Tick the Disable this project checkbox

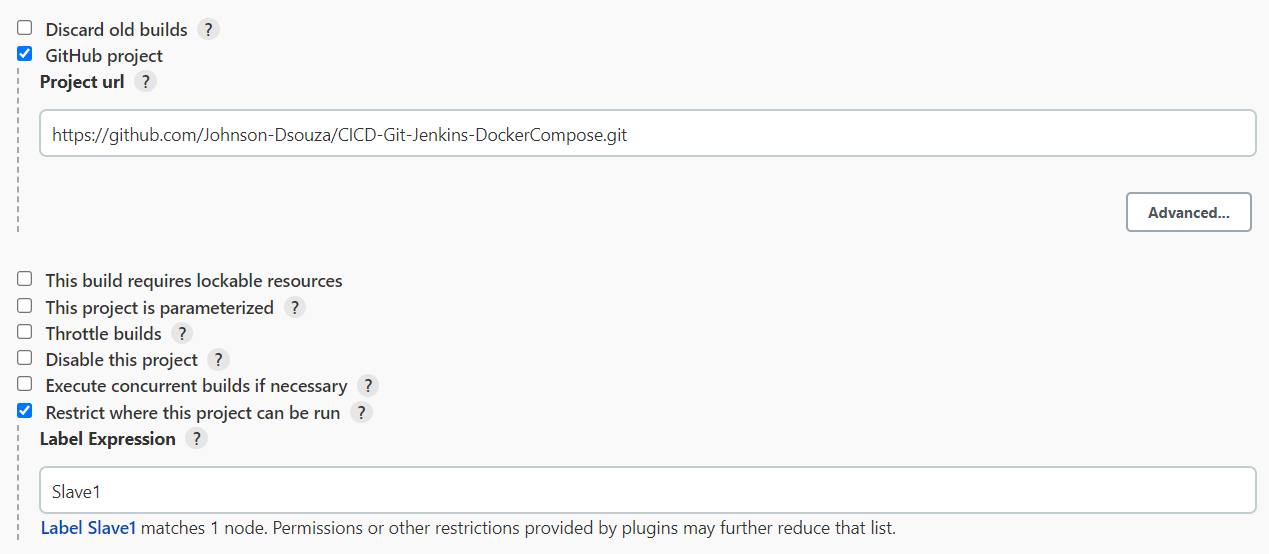coord(25,358)
